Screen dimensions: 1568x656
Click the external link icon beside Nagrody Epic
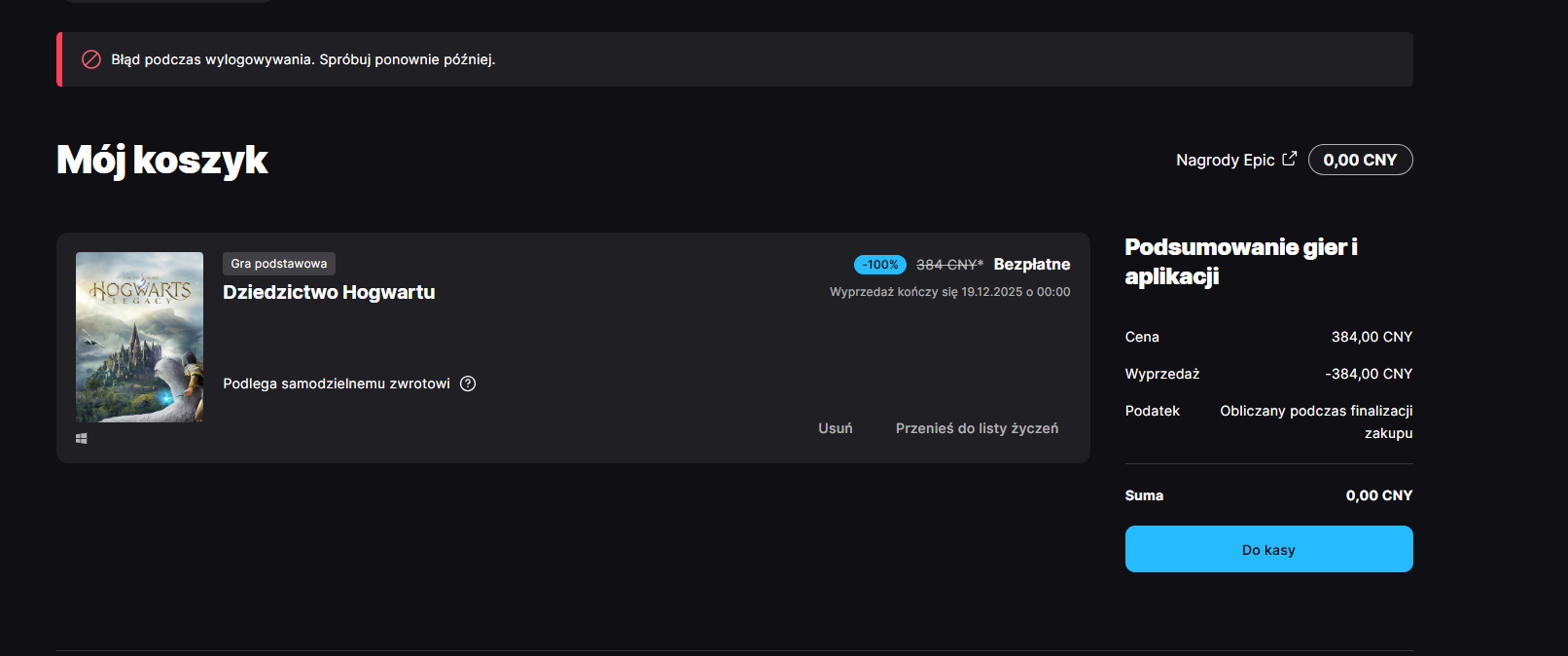1290,159
